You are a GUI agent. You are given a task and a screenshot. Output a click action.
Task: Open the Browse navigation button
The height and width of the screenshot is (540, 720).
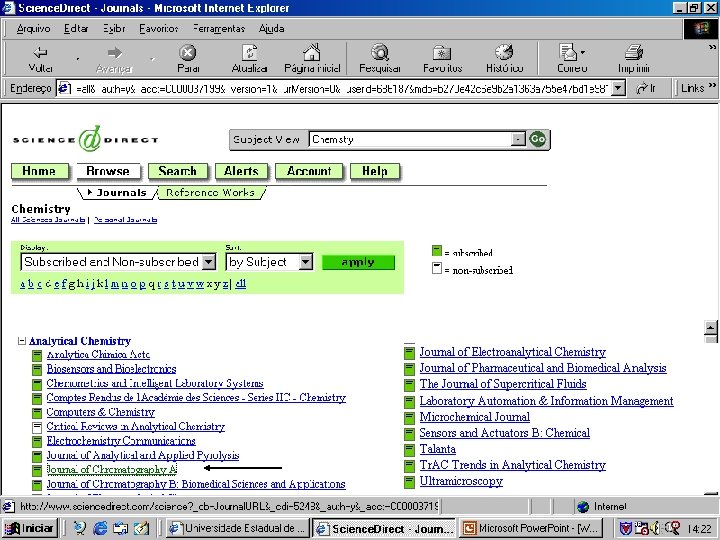click(x=108, y=171)
